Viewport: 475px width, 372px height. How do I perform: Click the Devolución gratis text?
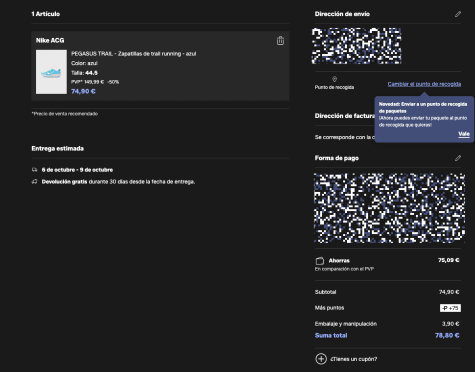64,182
